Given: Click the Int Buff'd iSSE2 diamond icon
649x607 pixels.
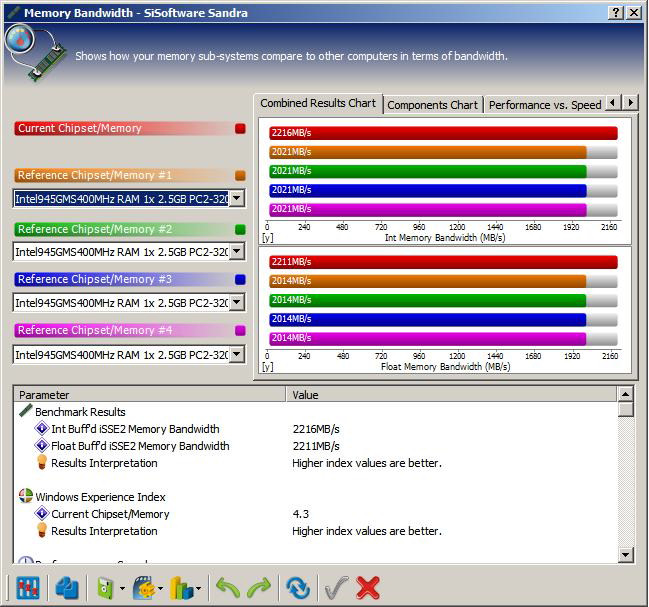Looking at the screenshot, I should (x=41, y=428).
